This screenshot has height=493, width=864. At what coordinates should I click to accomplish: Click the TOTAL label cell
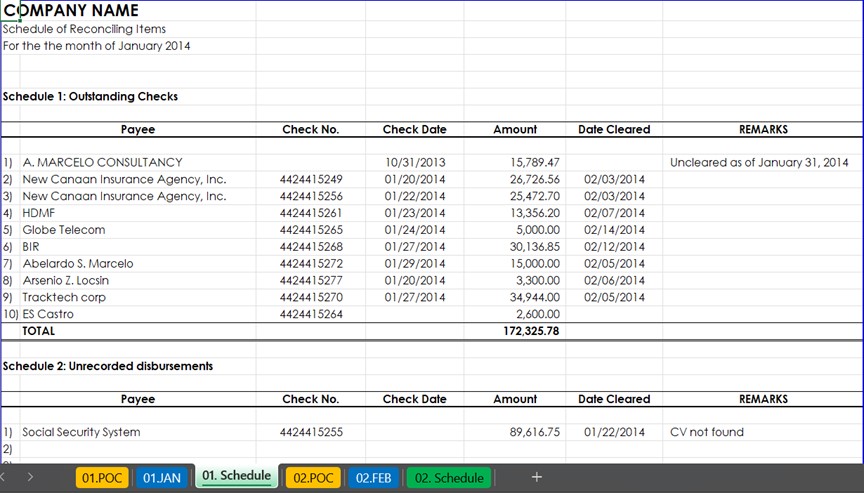click(x=39, y=331)
